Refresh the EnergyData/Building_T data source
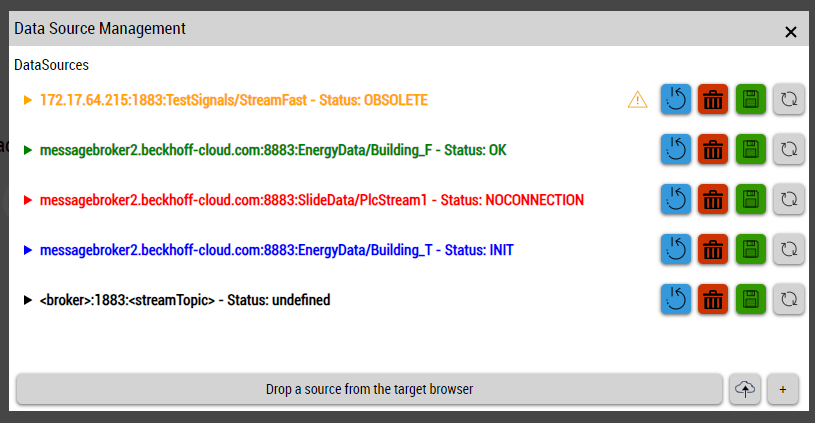This screenshot has height=423, width=815. pos(789,248)
